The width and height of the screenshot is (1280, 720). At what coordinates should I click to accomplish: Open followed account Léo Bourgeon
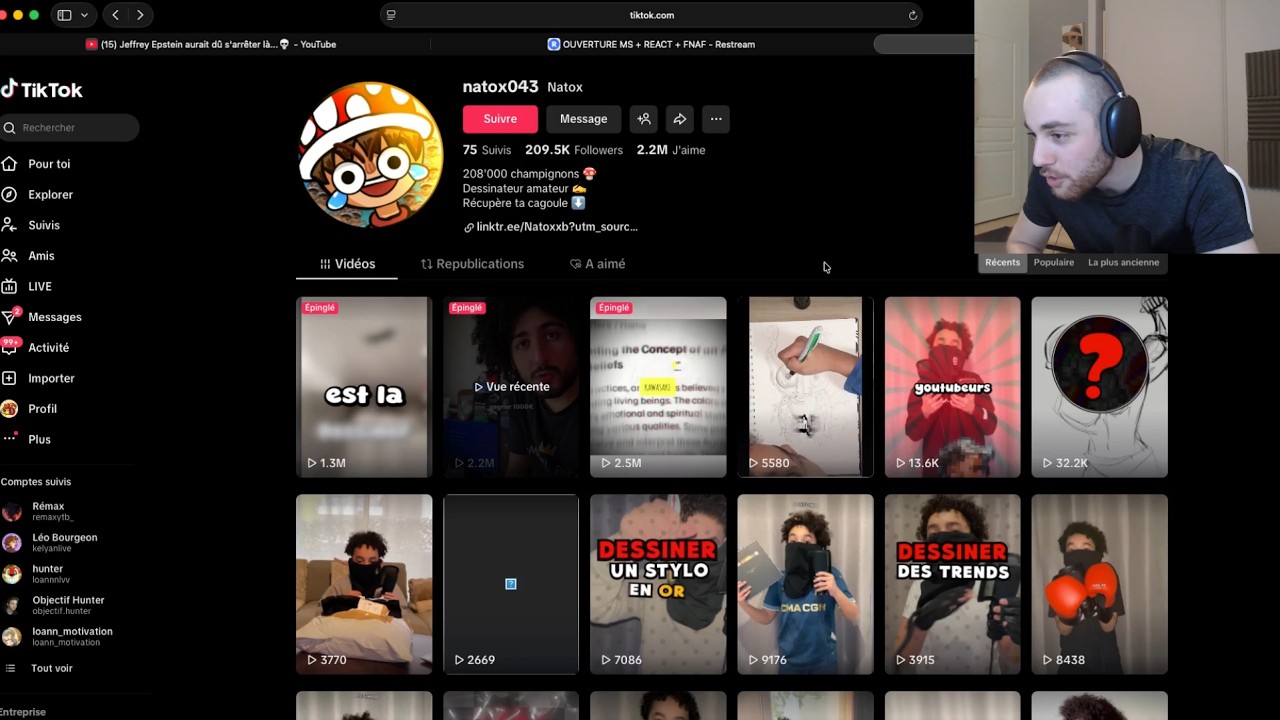(64, 542)
